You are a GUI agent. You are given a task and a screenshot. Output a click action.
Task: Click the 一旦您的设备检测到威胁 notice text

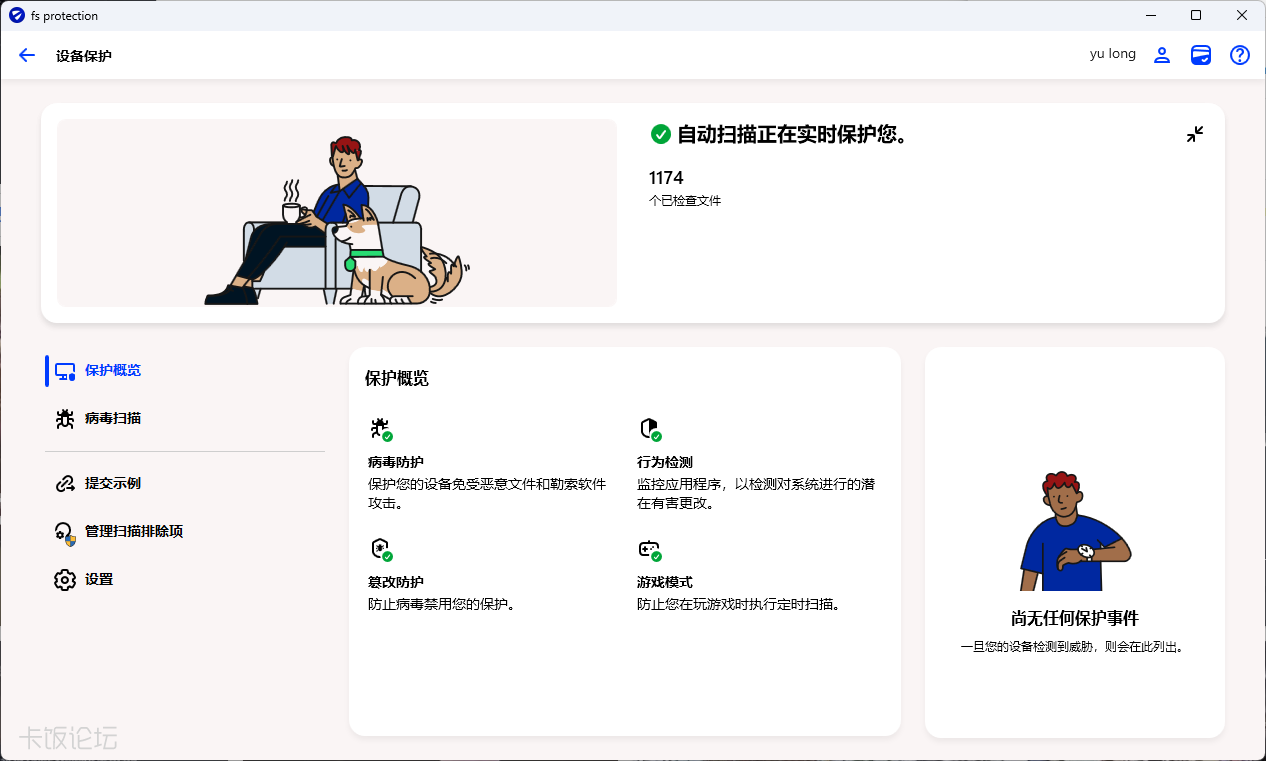1075,647
